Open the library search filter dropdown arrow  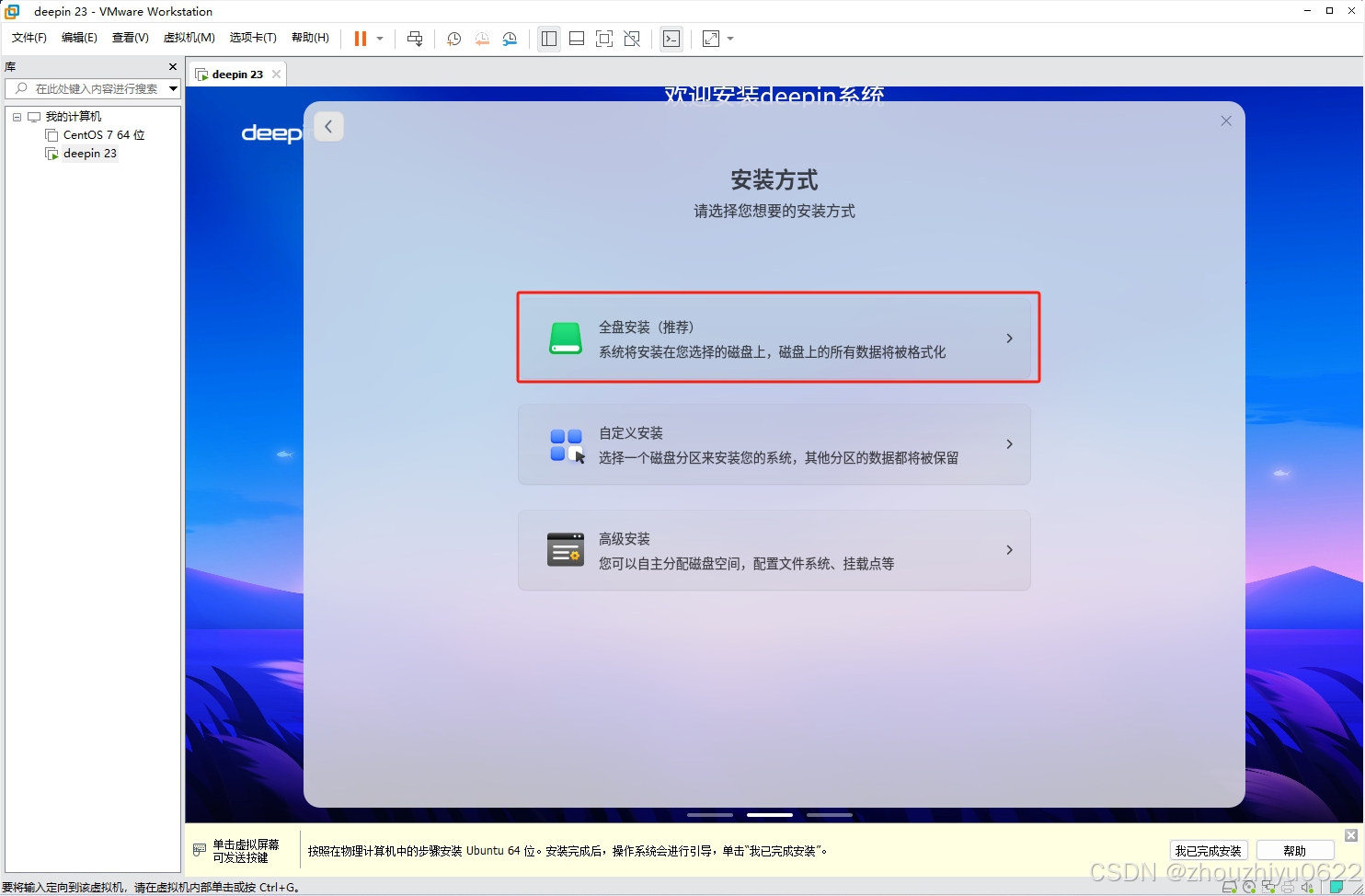(173, 88)
